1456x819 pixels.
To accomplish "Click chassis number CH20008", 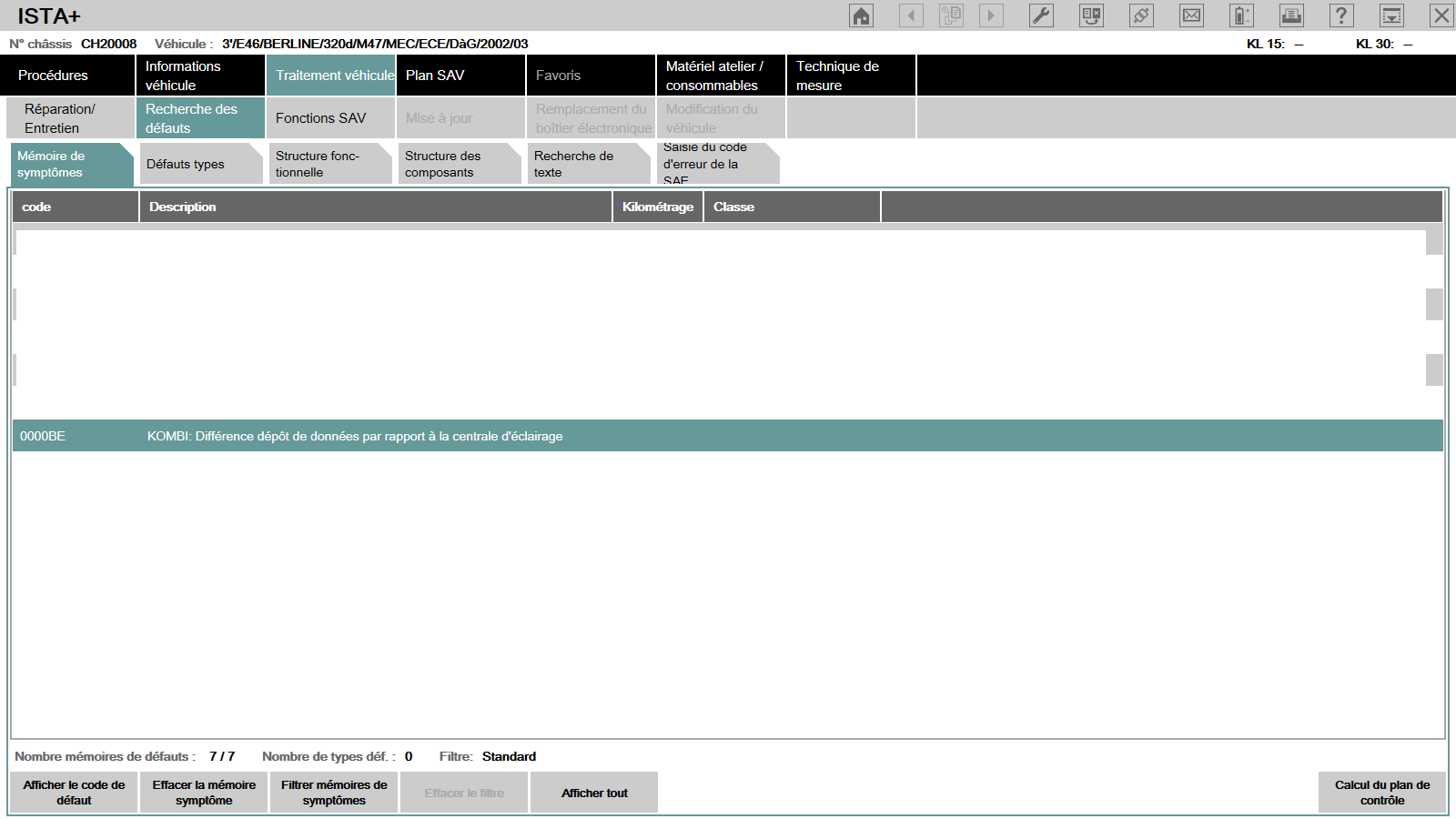I will (108, 44).
